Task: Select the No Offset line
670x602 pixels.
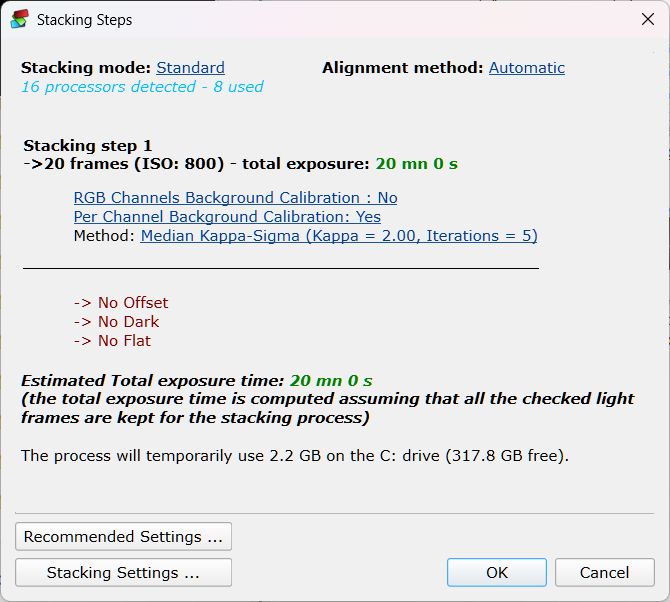Action: (x=121, y=302)
